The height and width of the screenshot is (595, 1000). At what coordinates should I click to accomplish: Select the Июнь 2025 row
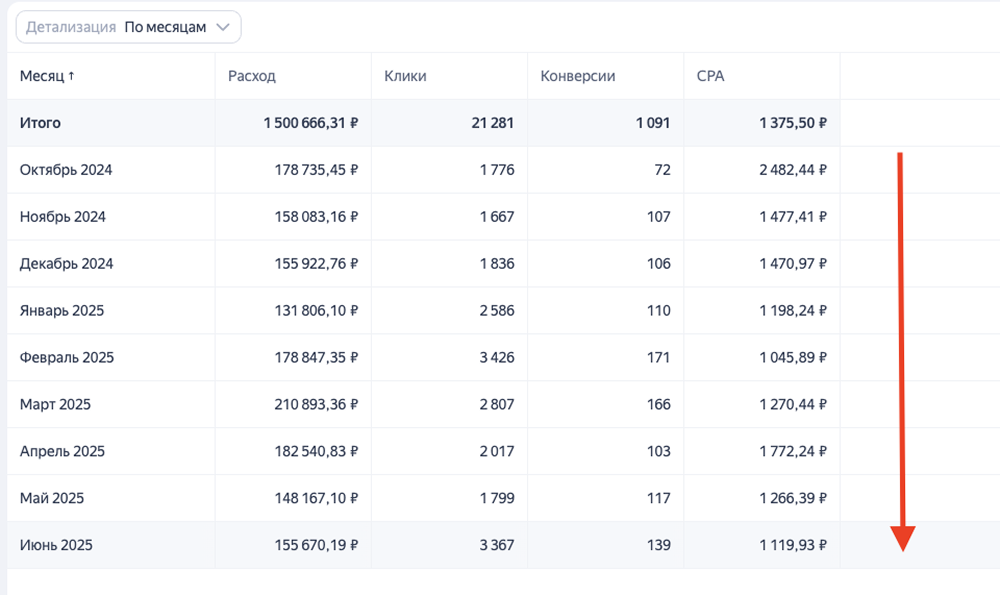56,546
